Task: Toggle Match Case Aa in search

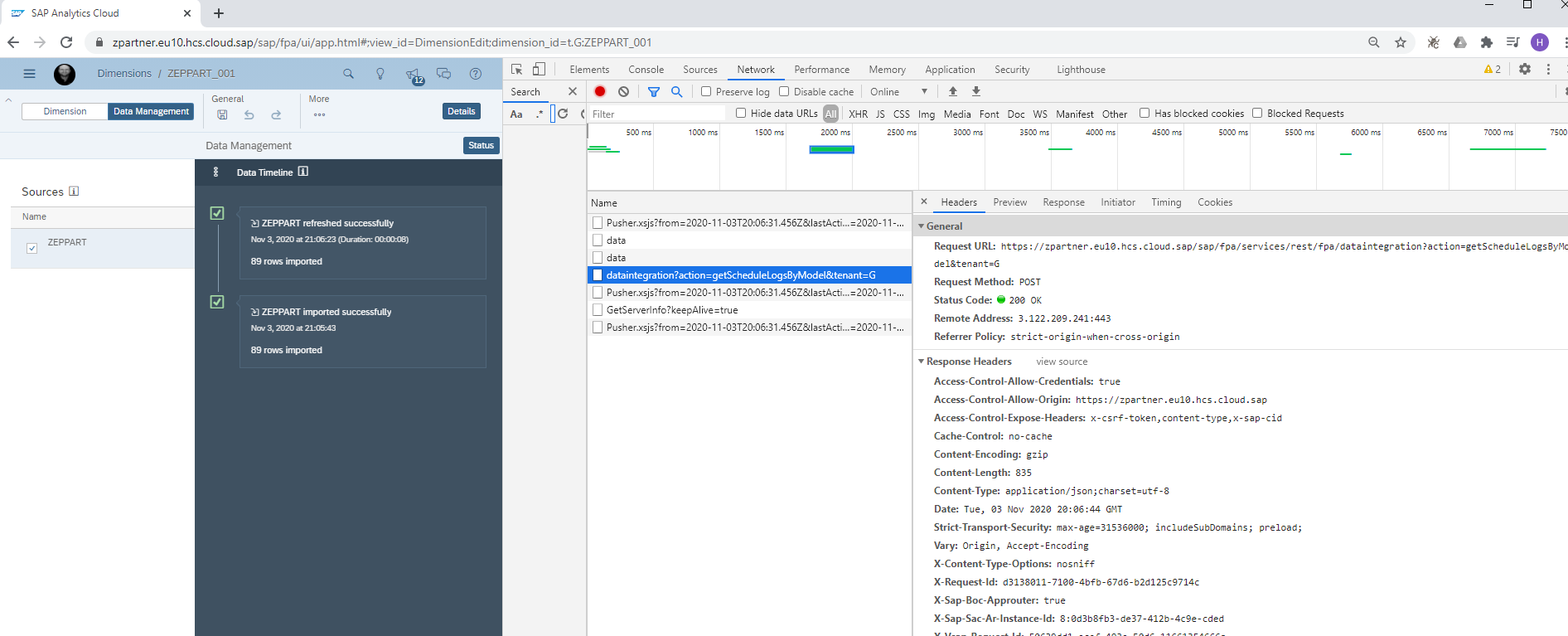Action: pos(516,114)
